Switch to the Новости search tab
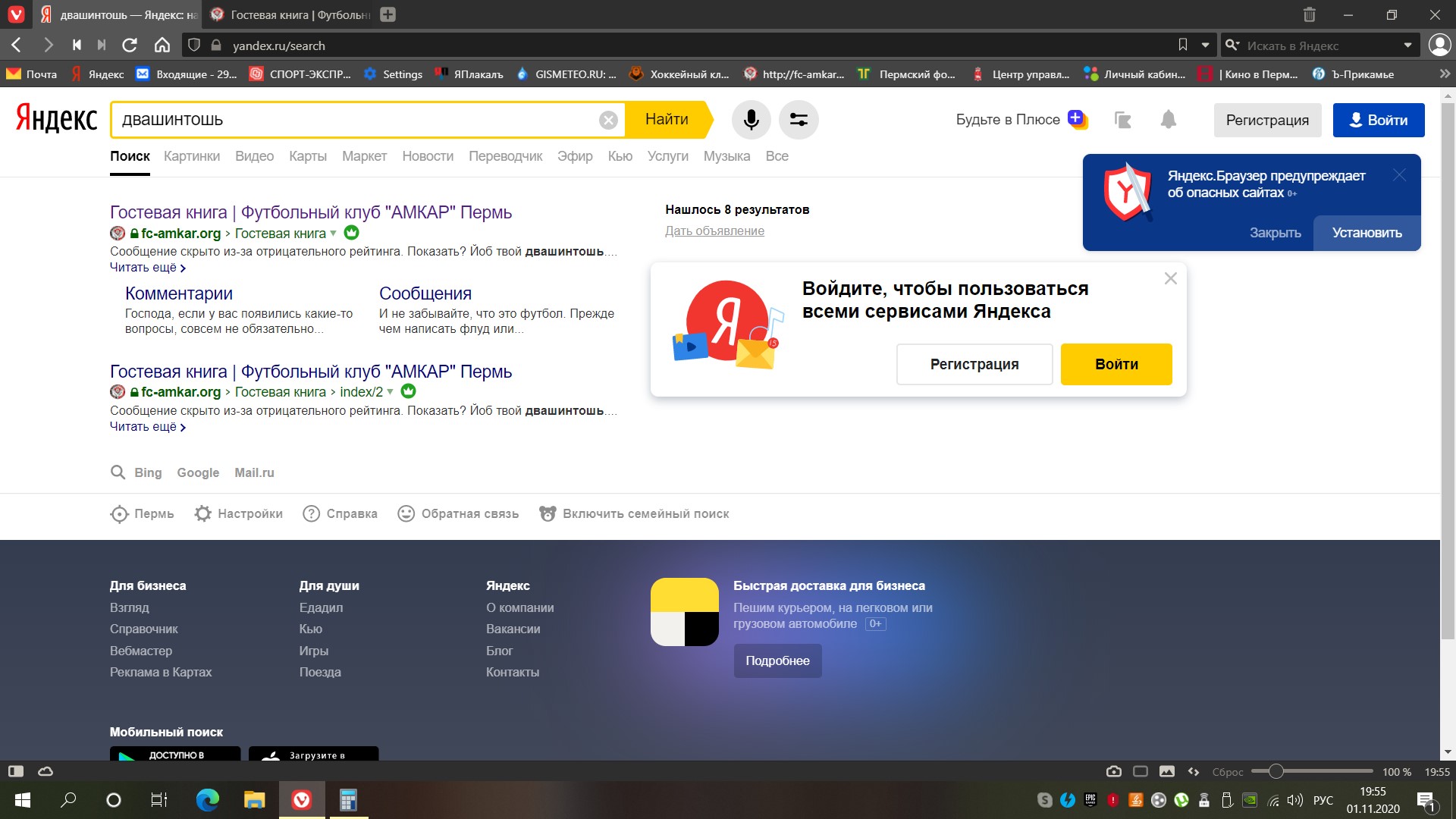Viewport: 1456px width, 819px height. click(428, 156)
